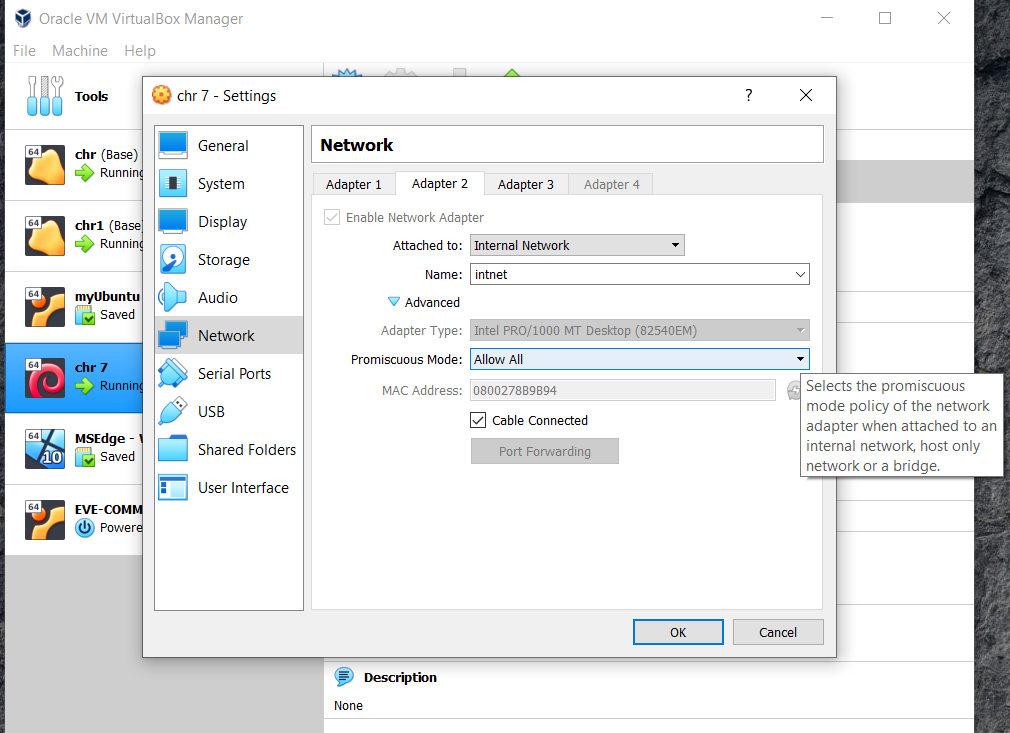The height and width of the screenshot is (733, 1010).
Task: Collapse the Advanced section triangle
Action: [394, 301]
